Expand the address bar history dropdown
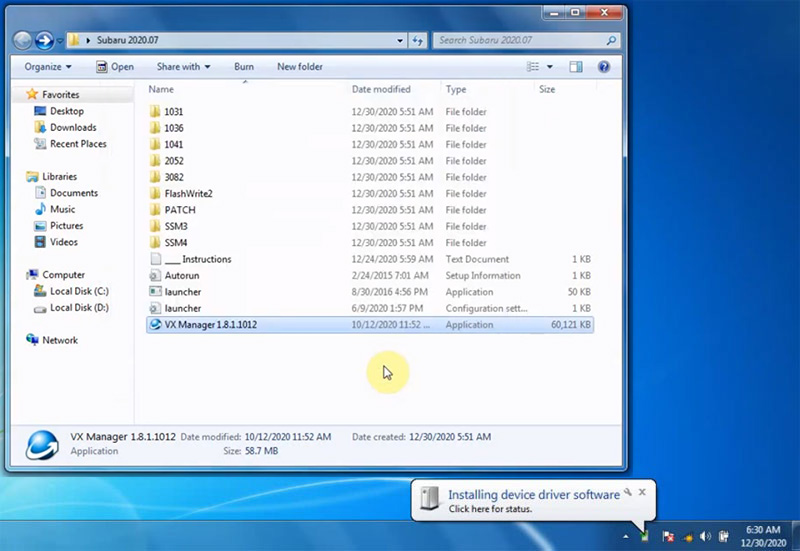 tap(399, 41)
